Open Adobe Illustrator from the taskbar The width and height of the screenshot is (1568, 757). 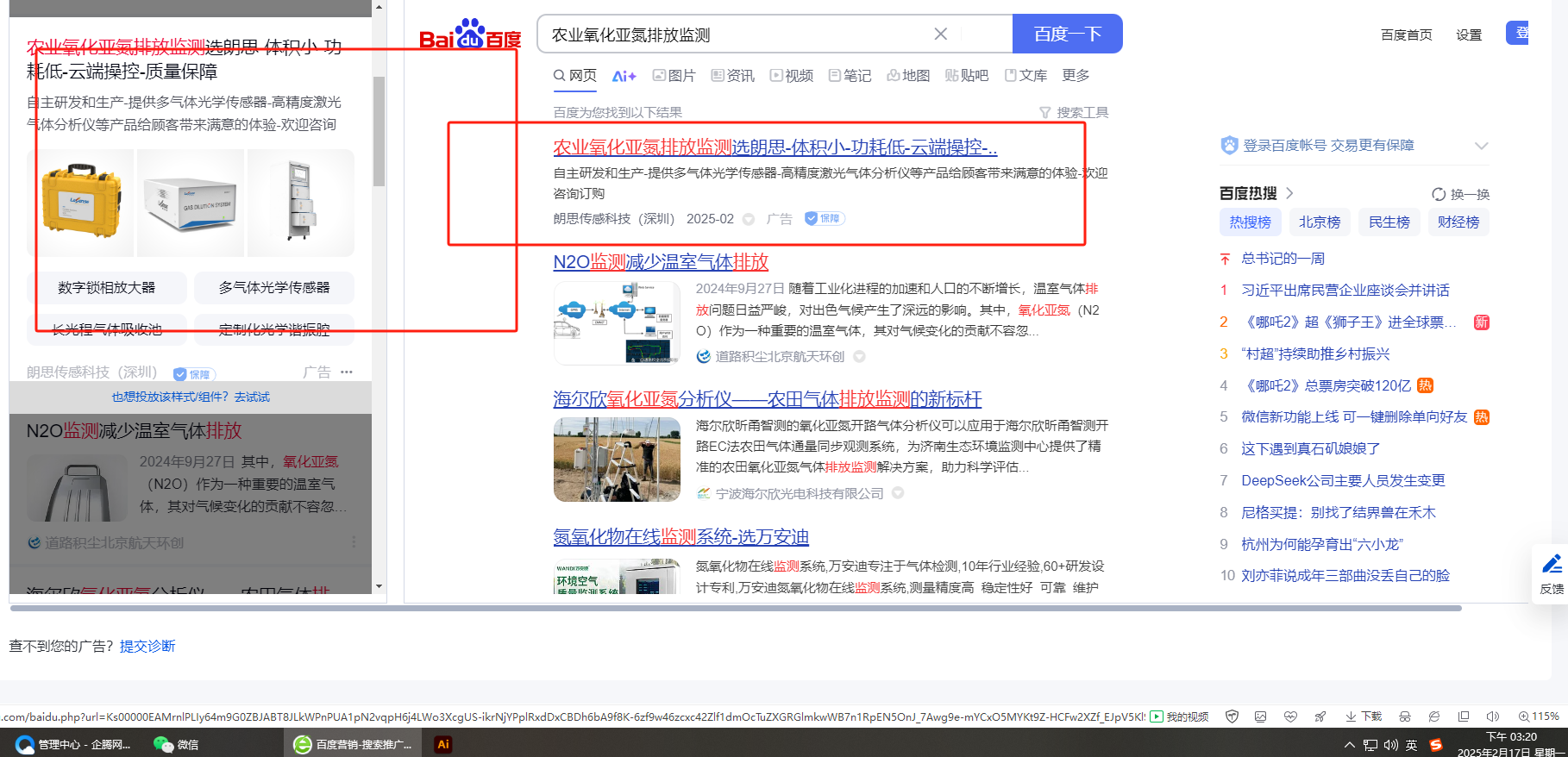pyautogui.click(x=443, y=744)
